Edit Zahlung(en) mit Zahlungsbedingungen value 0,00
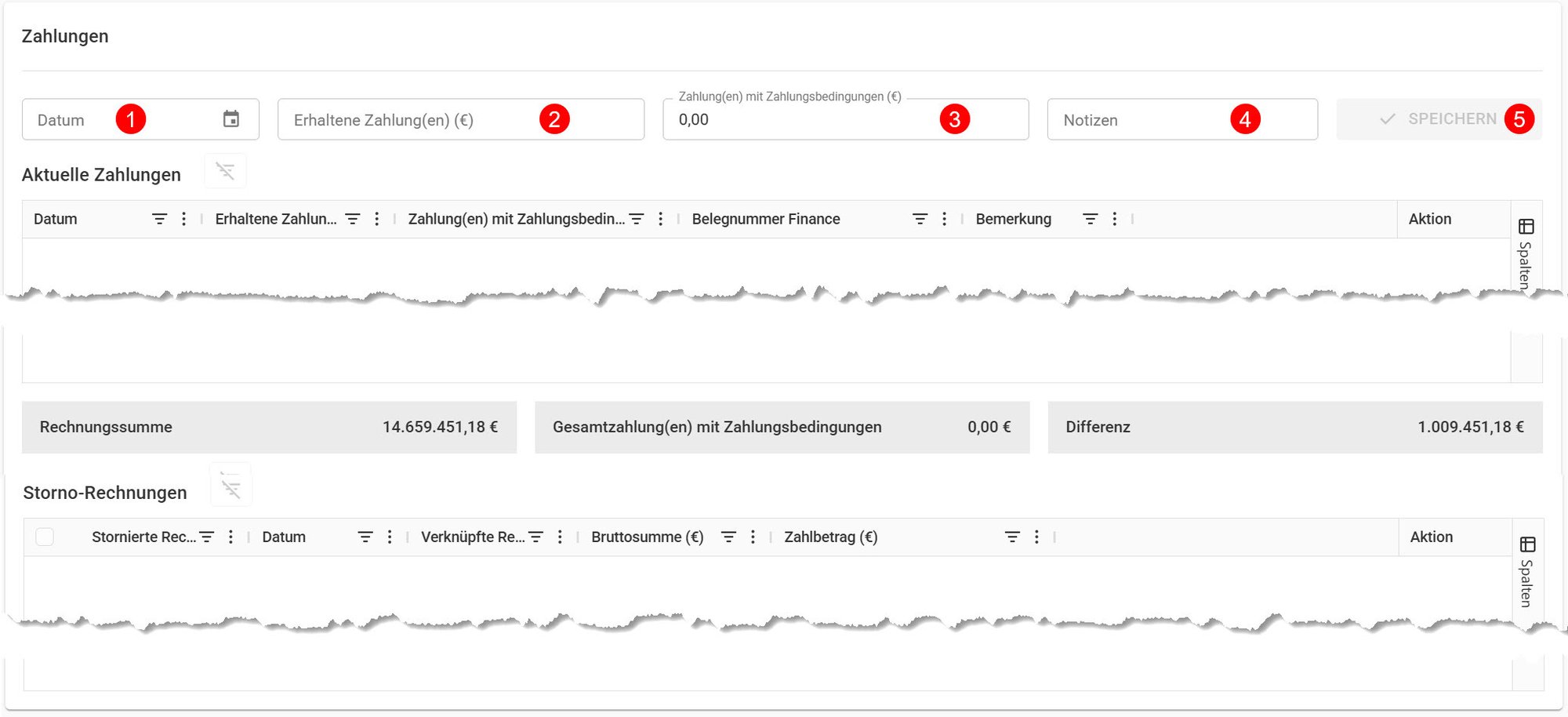Image resolution: width=1568 pixels, height=717 pixels. pyautogui.click(x=845, y=119)
